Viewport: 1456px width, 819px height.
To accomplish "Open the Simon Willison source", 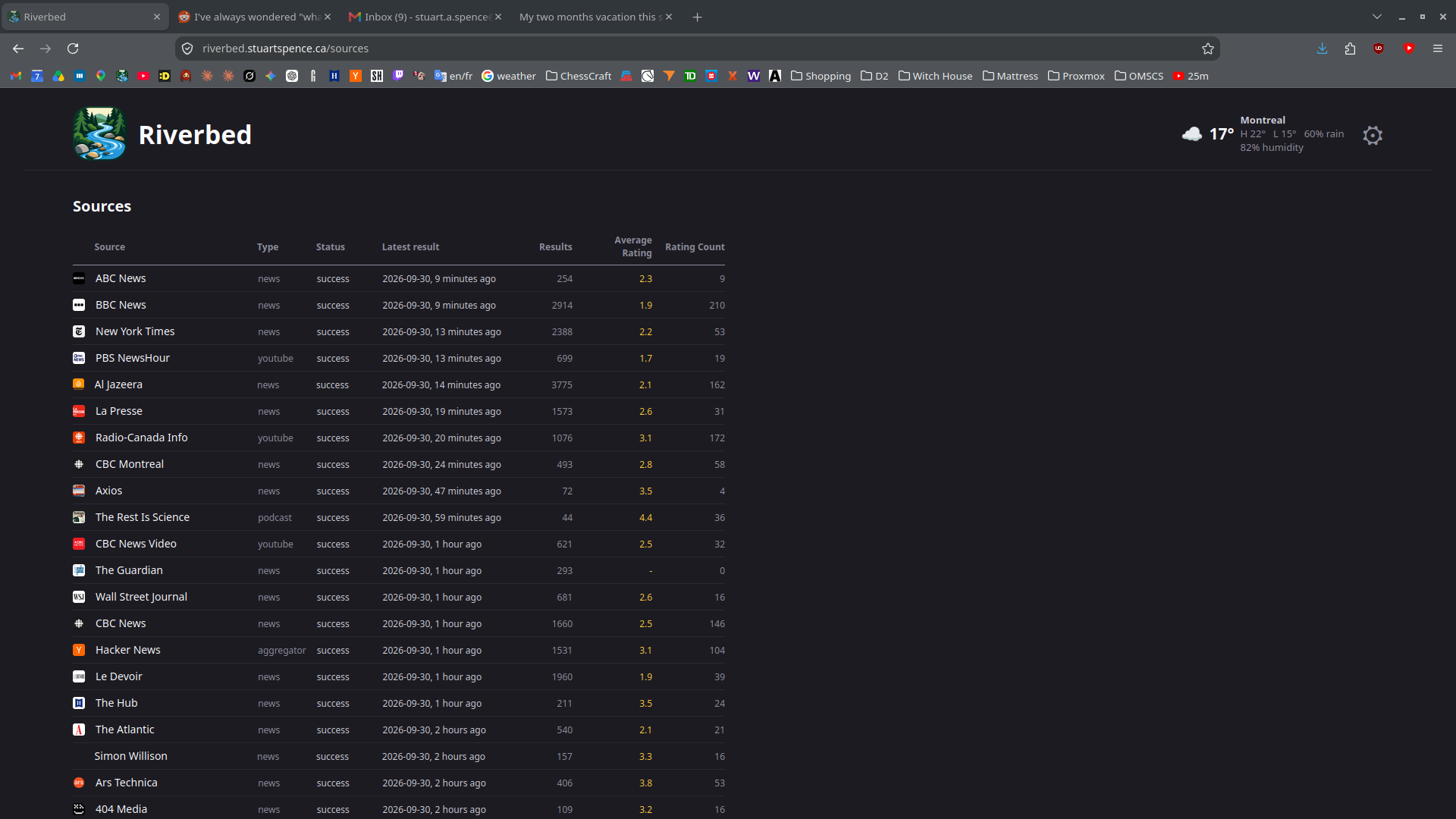I will click(x=131, y=756).
